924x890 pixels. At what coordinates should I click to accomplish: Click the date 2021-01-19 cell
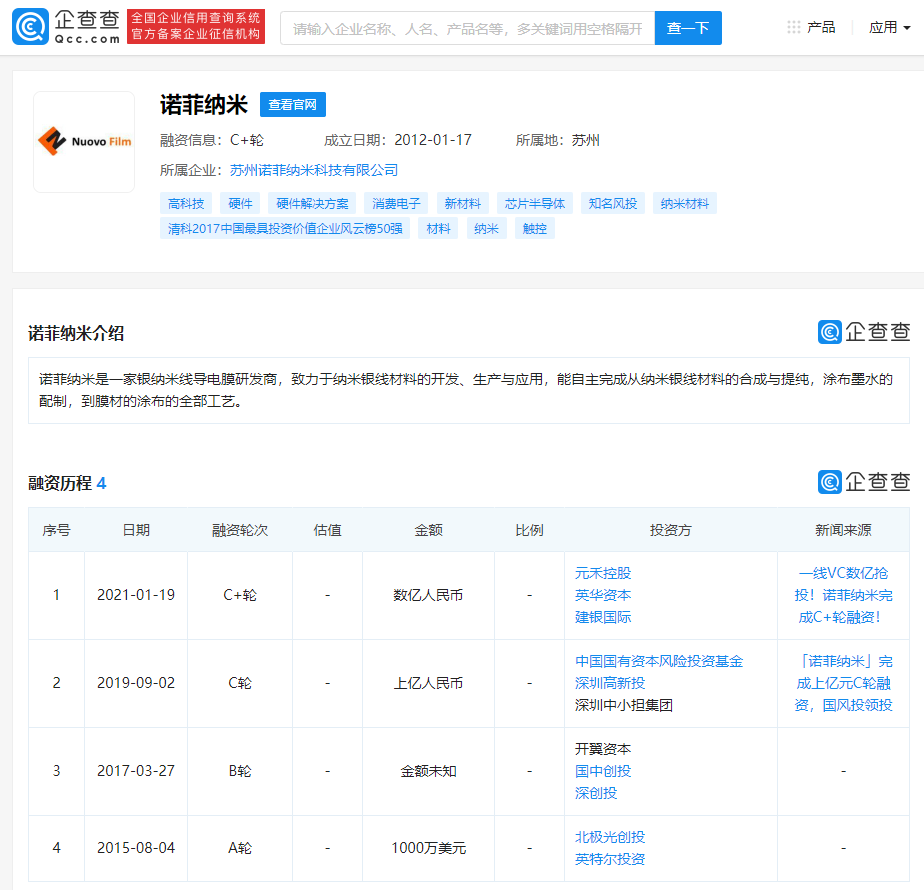click(136, 595)
